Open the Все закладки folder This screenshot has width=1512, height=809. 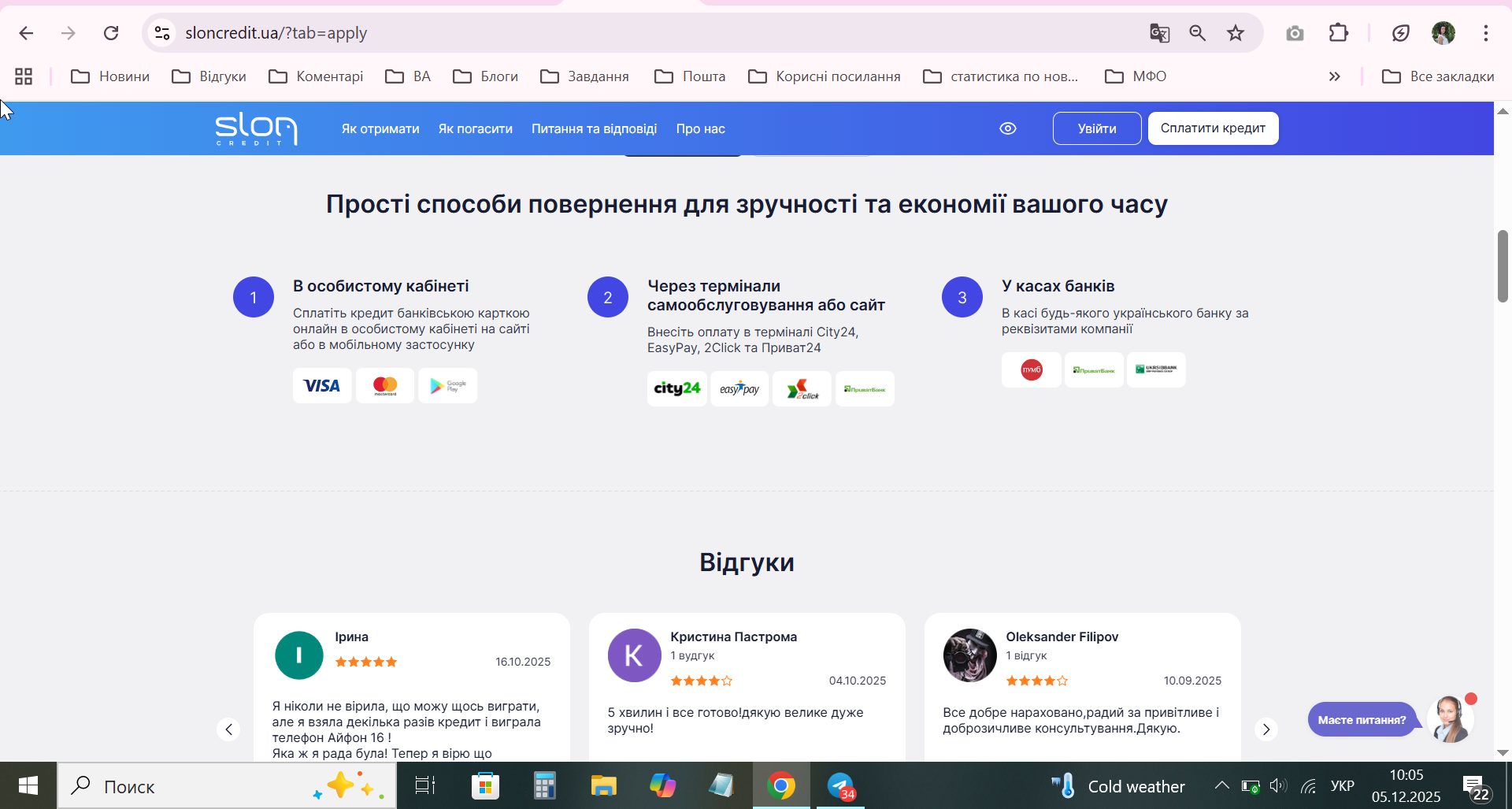tap(1438, 76)
